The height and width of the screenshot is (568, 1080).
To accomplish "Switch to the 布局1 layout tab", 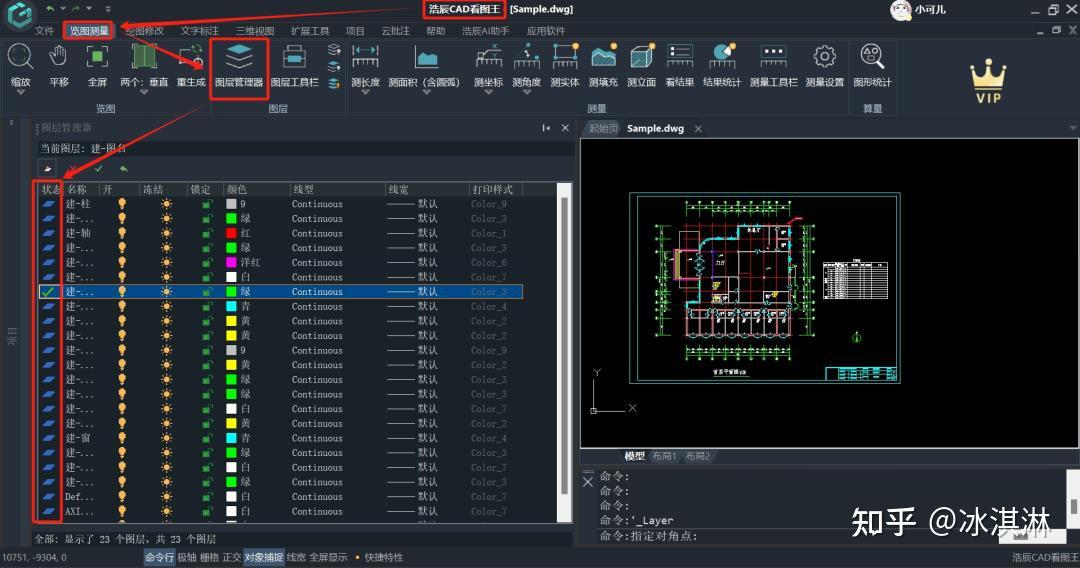I will pos(664,456).
